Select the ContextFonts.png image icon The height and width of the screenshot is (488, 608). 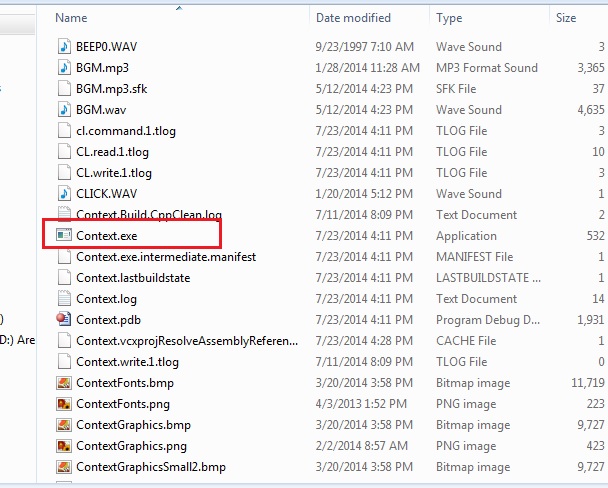tap(64, 404)
